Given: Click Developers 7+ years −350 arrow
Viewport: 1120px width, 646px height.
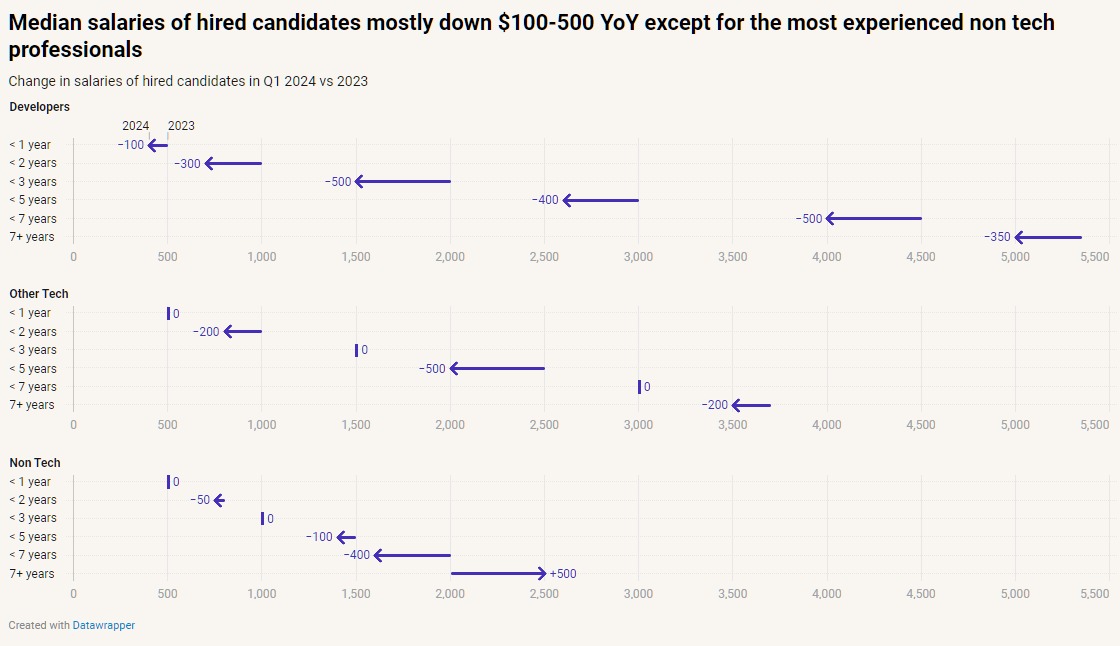Looking at the screenshot, I should point(1048,237).
